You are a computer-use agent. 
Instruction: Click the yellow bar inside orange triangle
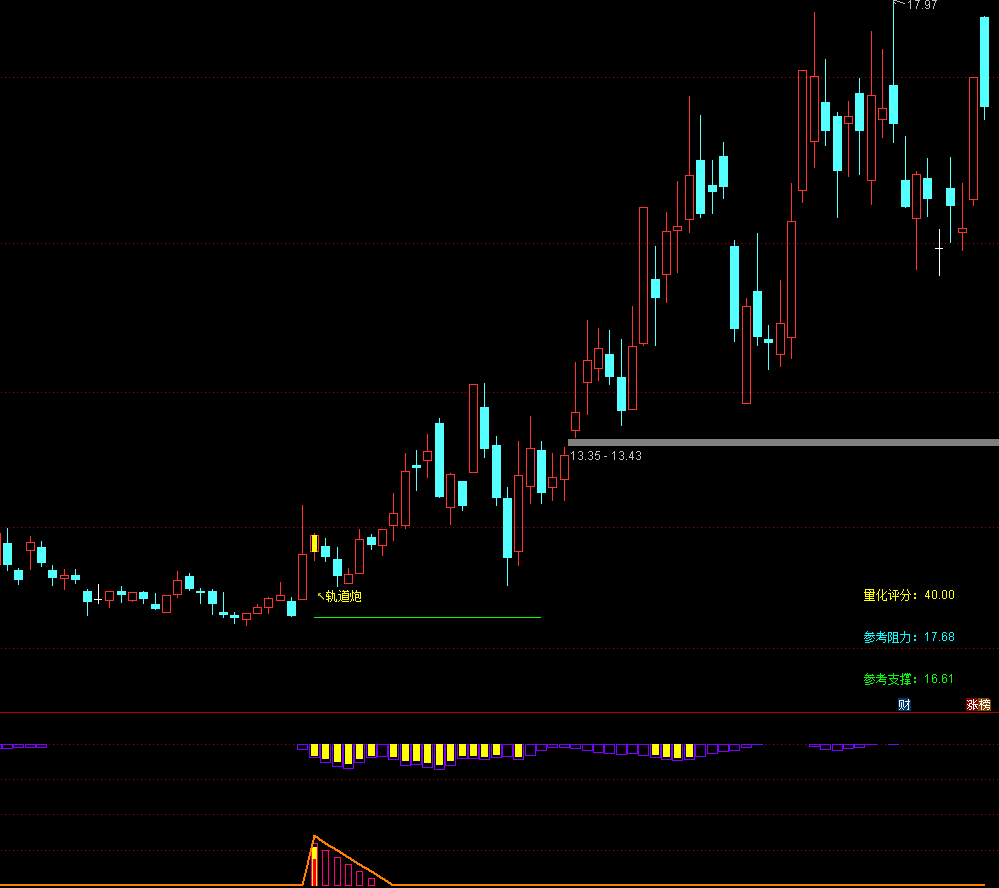[314, 866]
